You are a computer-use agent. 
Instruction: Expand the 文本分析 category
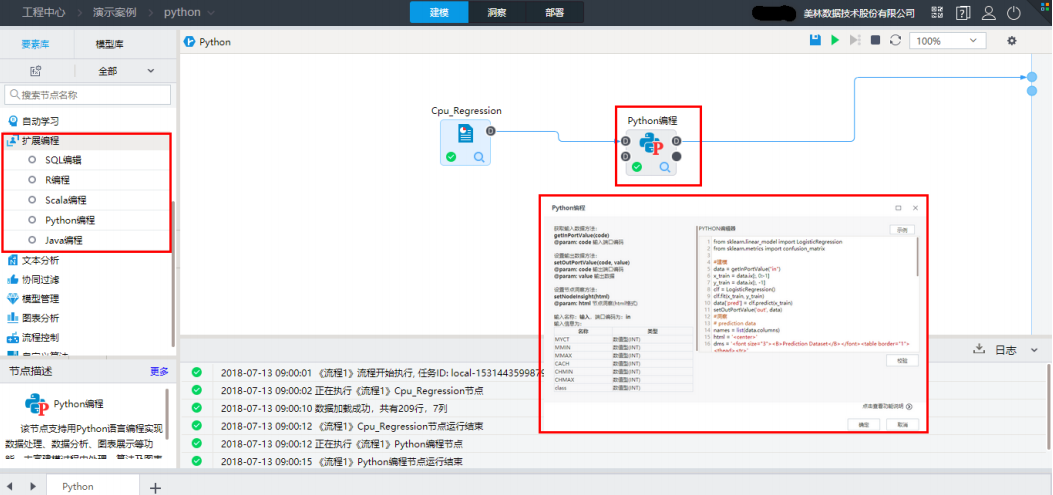(40, 260)
